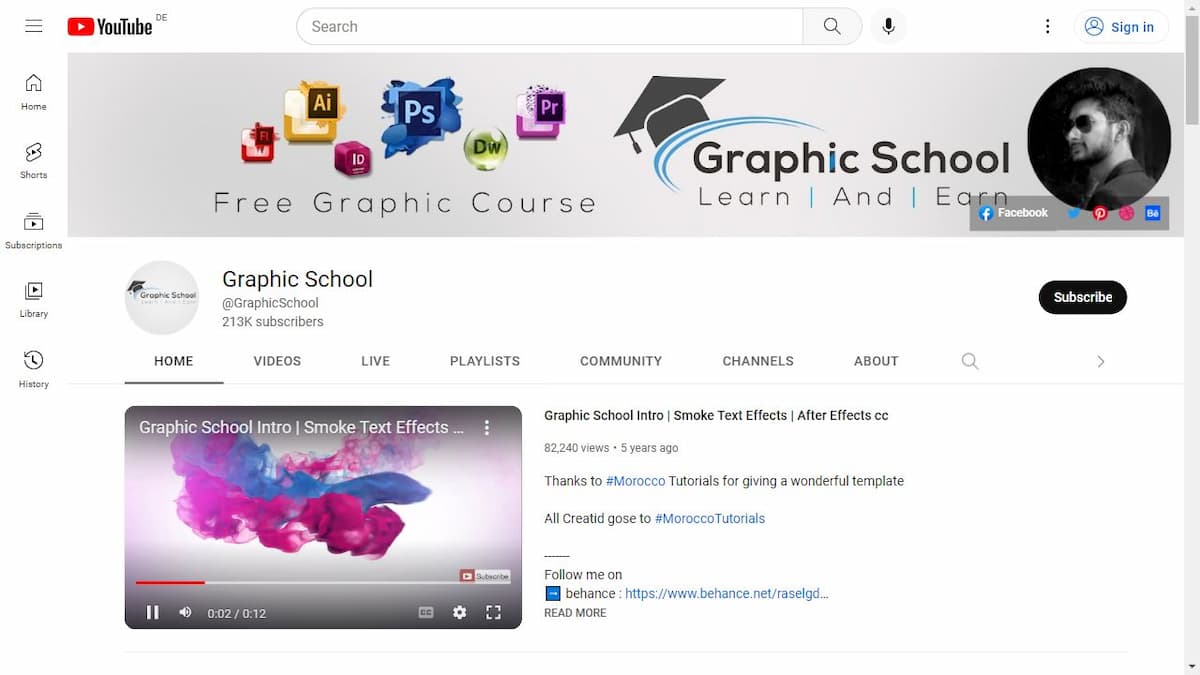Open the Twitter banner link icon
This screenshot has height=675, width=1200.
coord(1074,213)
